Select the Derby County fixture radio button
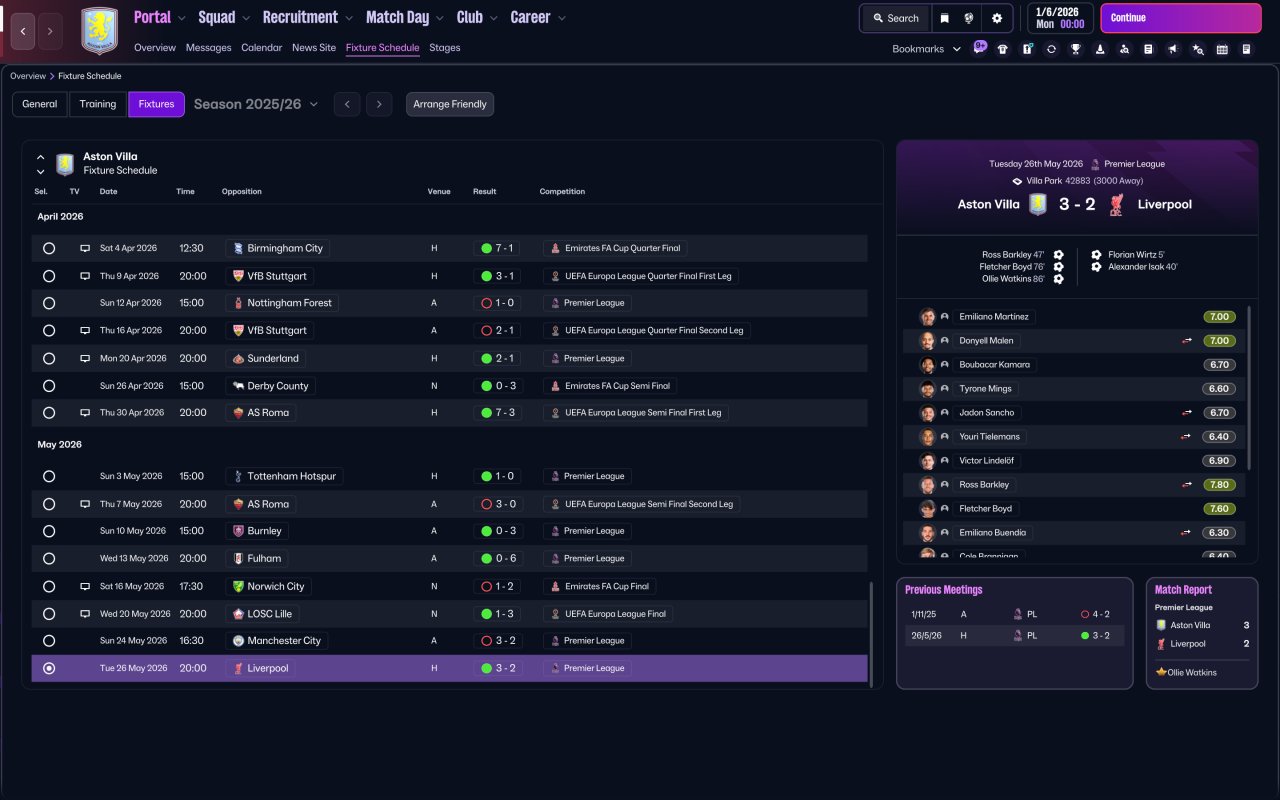Viewport: 1280px width, 800px height. coord(49,386)
